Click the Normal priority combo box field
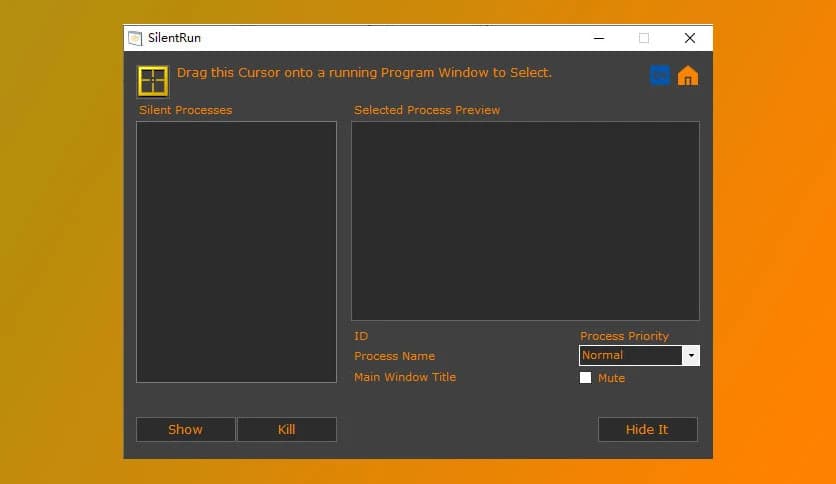The width and height of the screenshot is (836, 484). [630, 355]
